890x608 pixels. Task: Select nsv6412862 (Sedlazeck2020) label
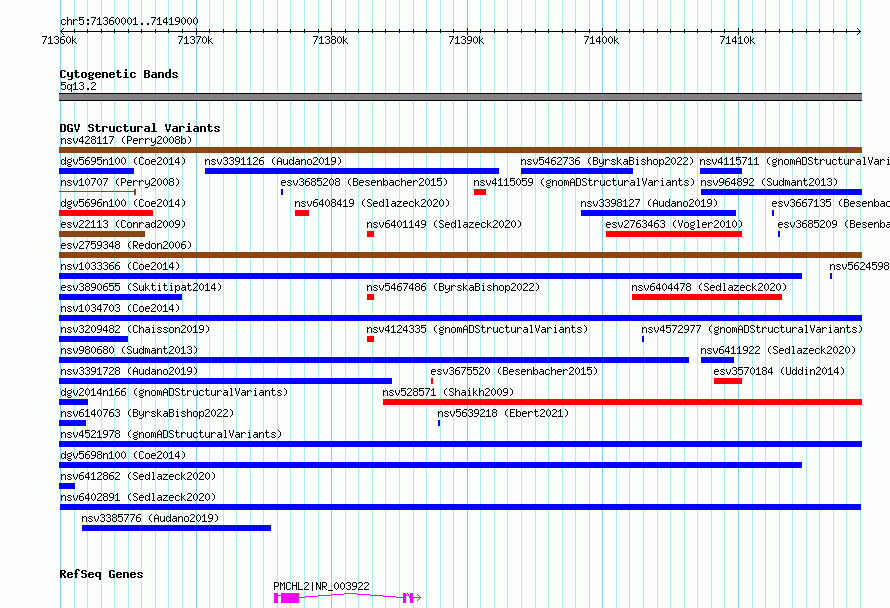138,476
